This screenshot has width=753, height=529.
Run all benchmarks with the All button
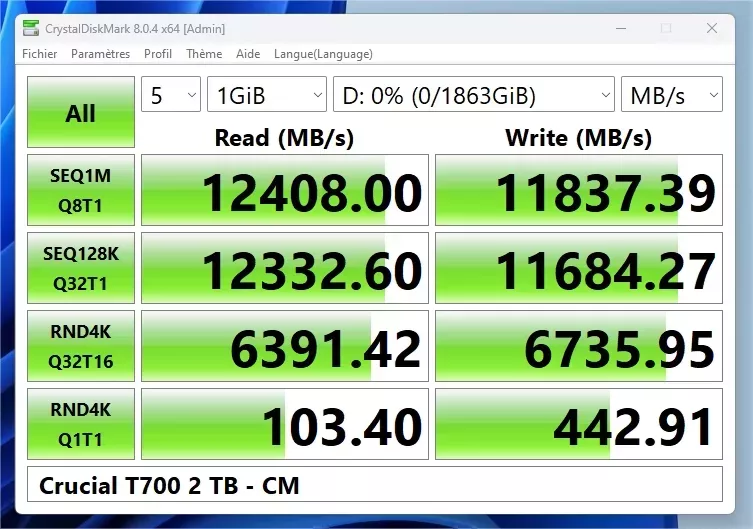coord(81,112)
